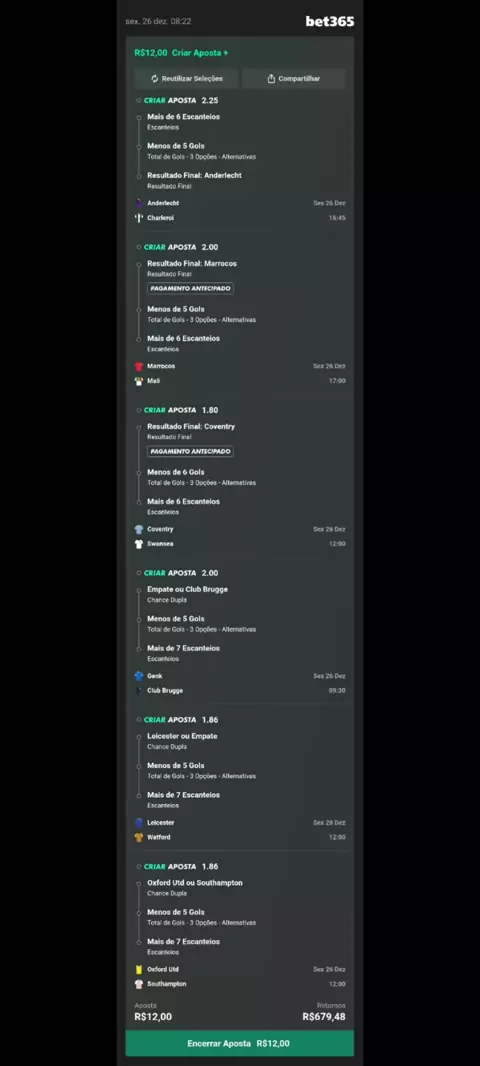Click the Coventry light-blue jersey icon
The width and height of the screenshot is (480, 1066).
tap(139, 530)
